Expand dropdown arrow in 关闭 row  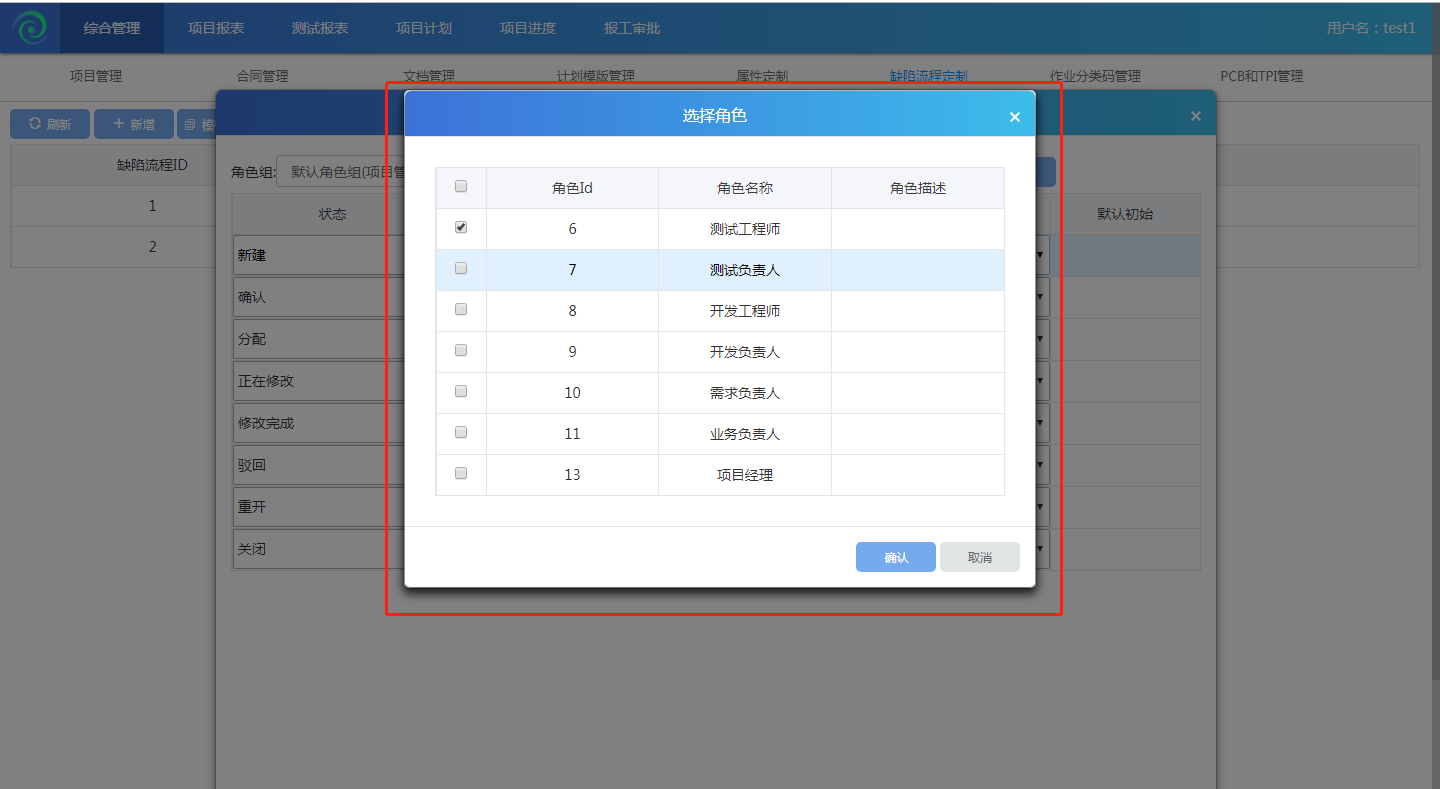tap(1040, 549)
